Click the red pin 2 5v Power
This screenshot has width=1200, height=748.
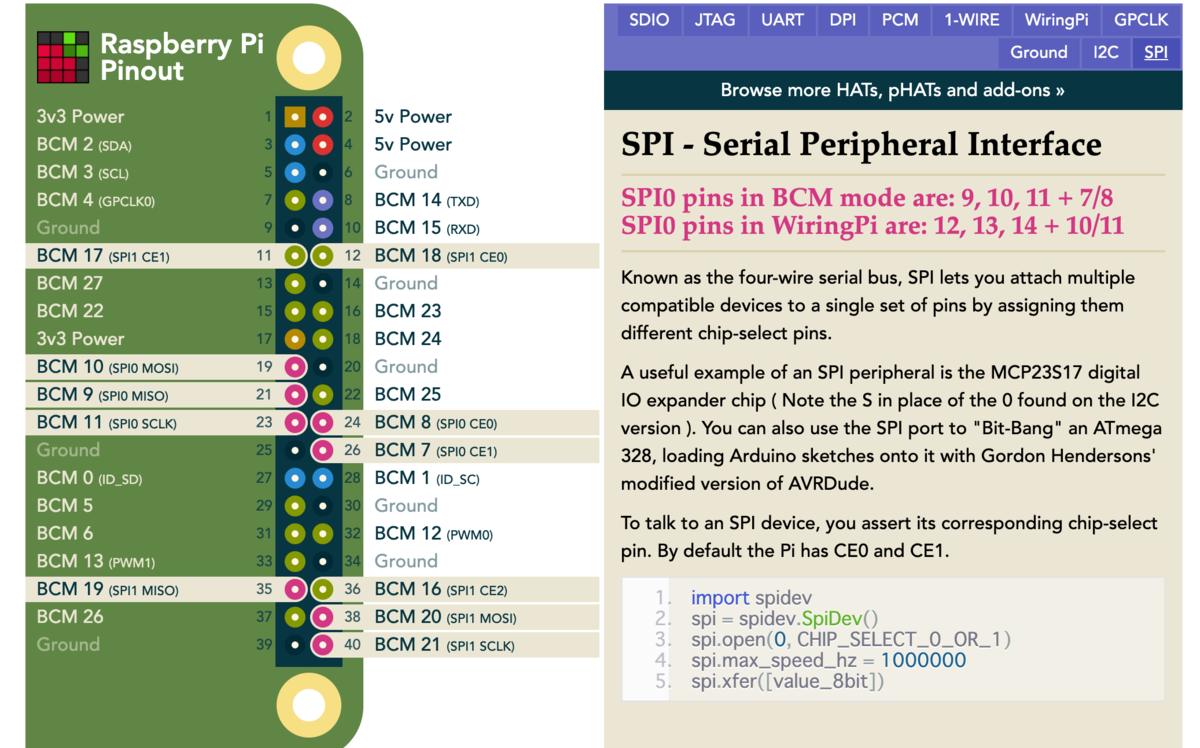pos(322,117)
